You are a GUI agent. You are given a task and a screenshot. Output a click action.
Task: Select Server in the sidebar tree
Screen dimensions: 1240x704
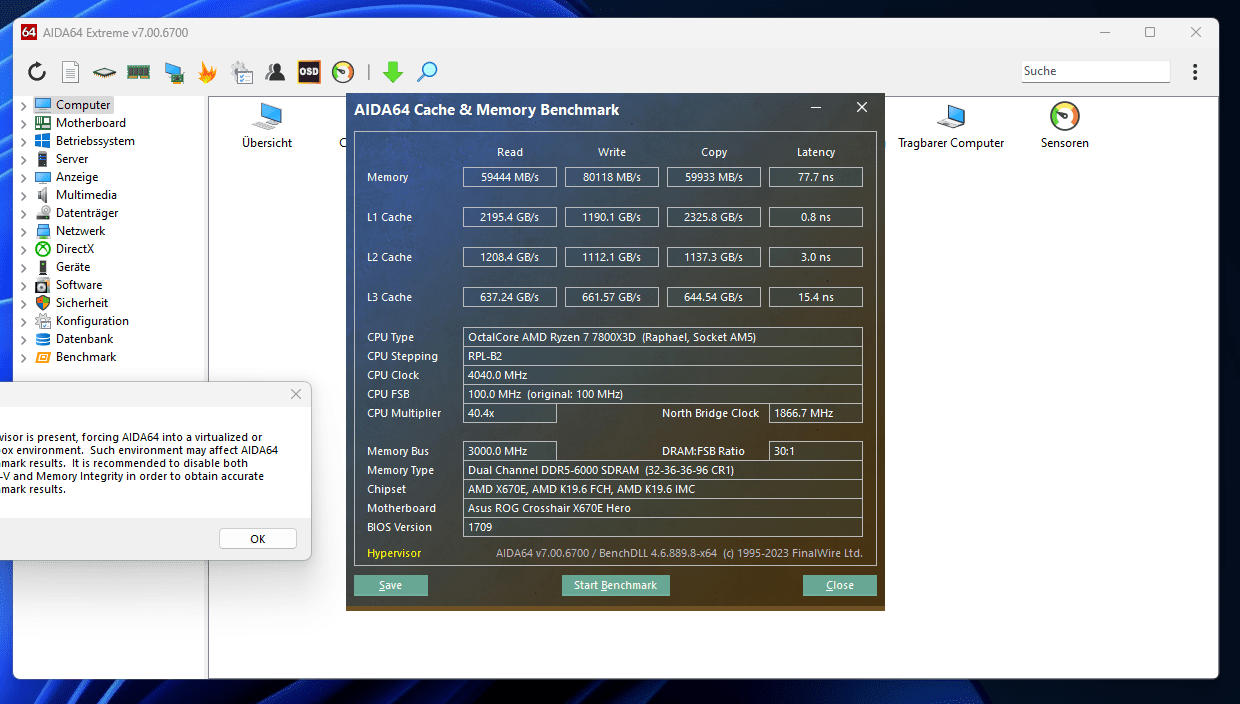coord(72,159)
